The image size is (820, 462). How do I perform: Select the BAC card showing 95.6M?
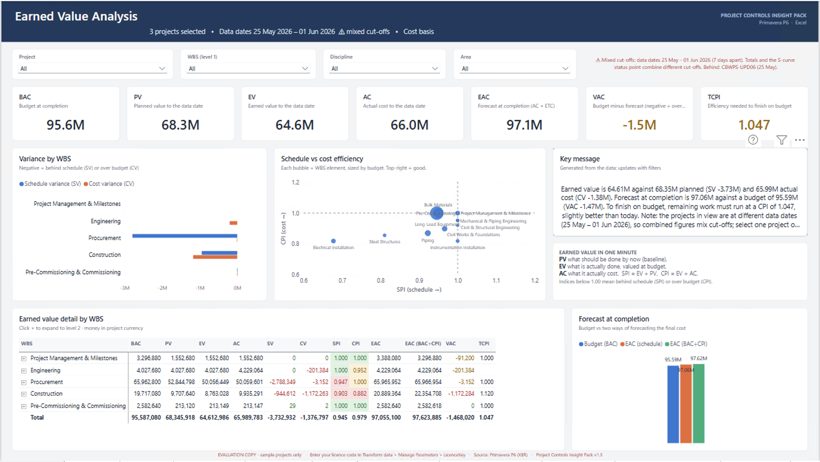65,114
